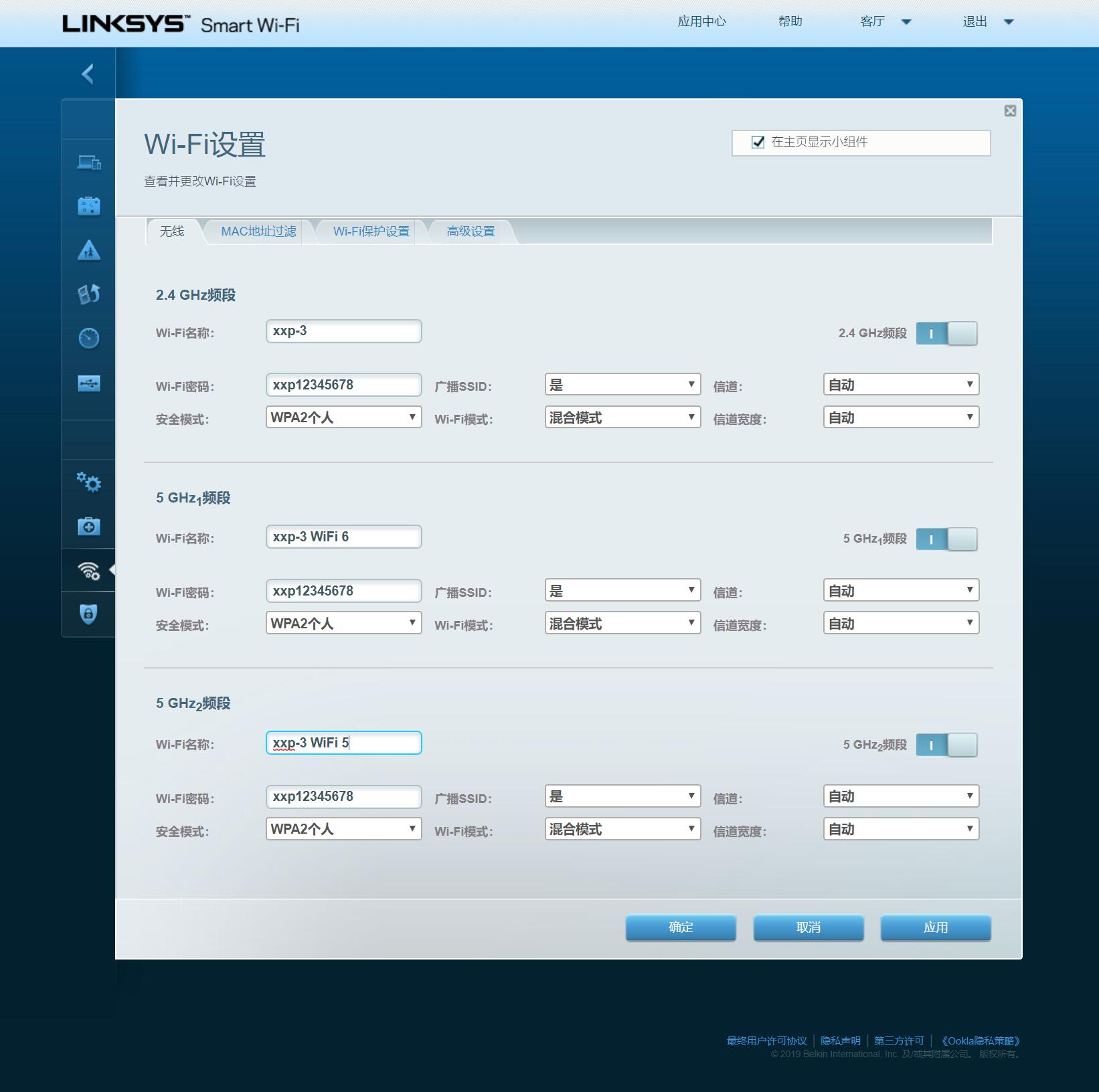
Task: Open 2.4 GHz Wi-Fi模式 dropdown
Action: click(623, 418)
